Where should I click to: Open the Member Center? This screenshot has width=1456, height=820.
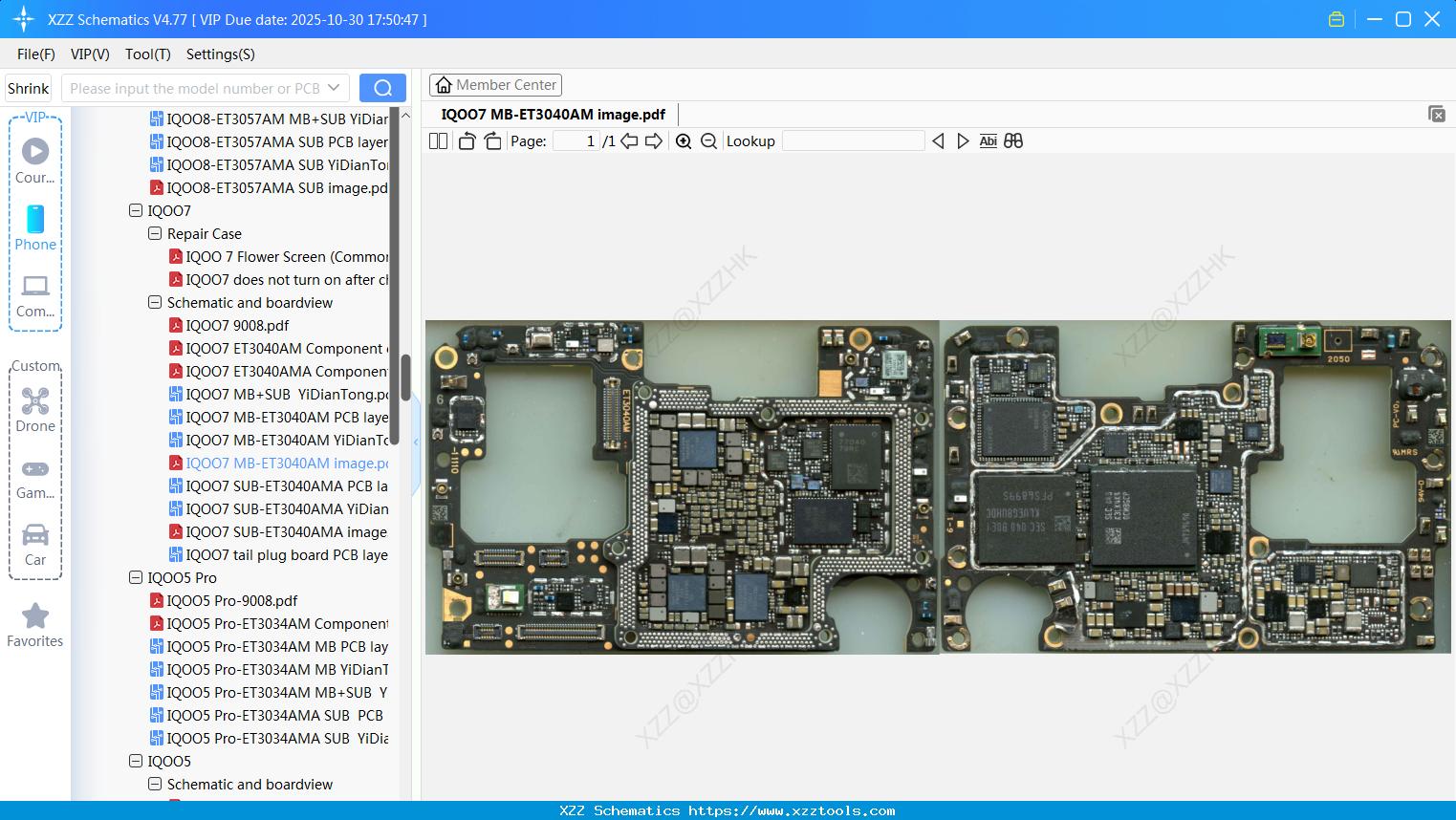[x=495, y=84]
